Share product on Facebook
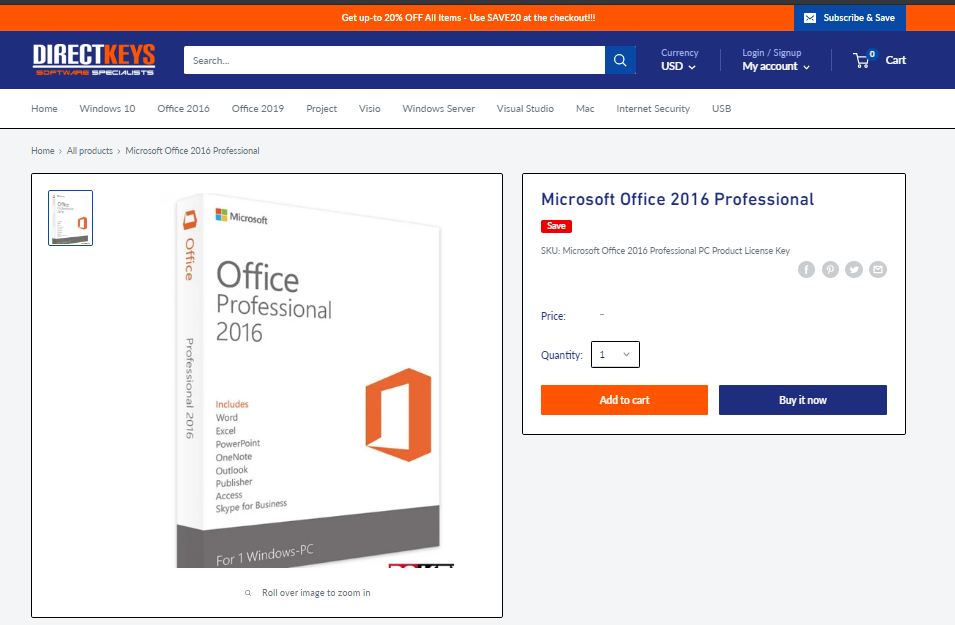This screenshot has height=625, width=955. click(x=806, y=269)
